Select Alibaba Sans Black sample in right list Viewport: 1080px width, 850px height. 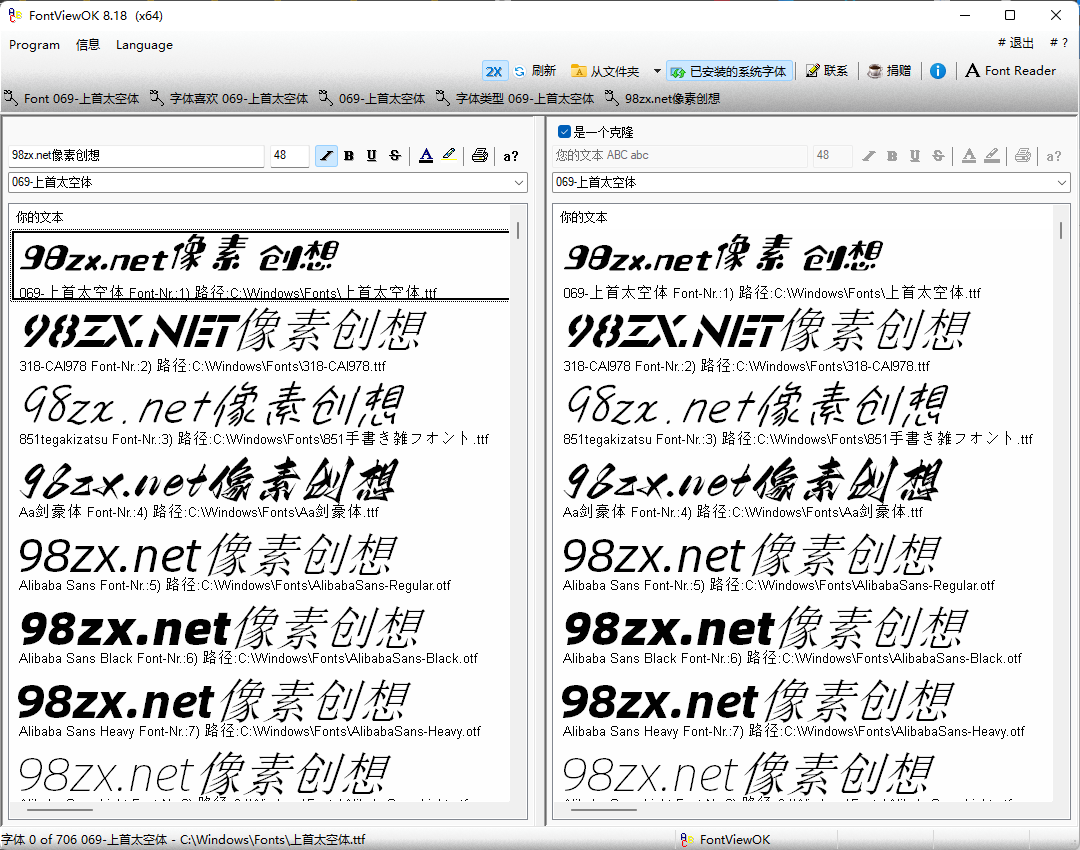click(x=805, y=632)
